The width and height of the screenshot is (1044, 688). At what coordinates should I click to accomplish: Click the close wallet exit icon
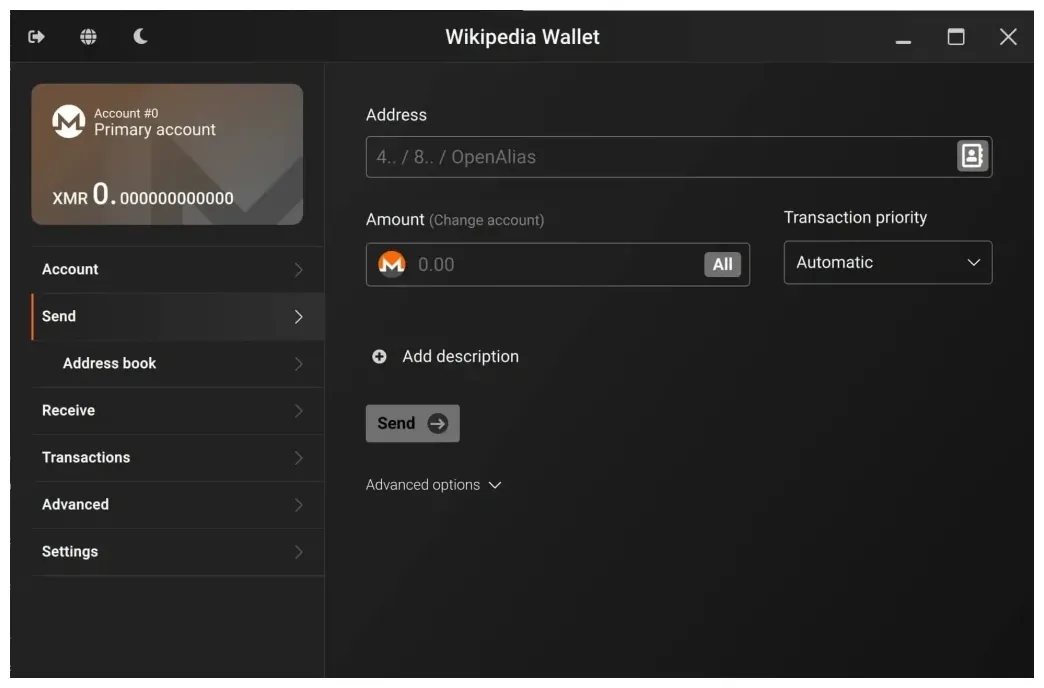[37, 37]
